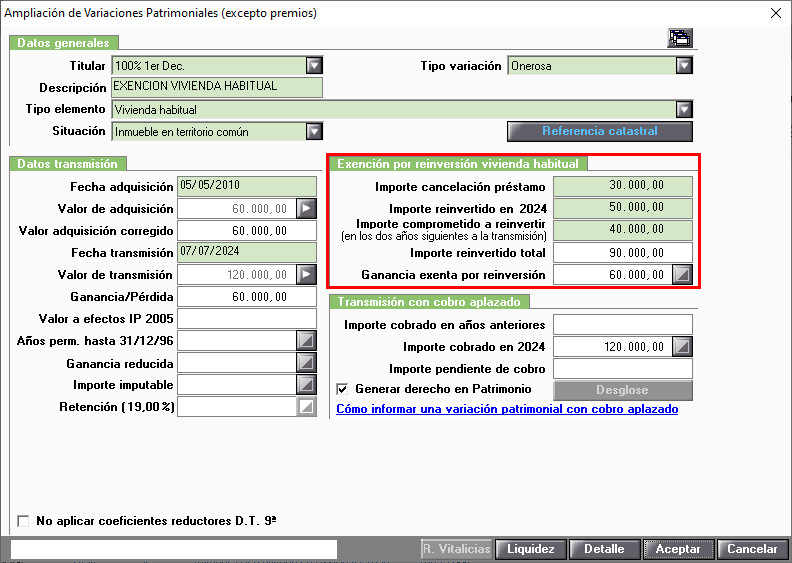Screen dimensions: 792x563
Task: Confirm with the Aceptar button
Action: [678, 549]
